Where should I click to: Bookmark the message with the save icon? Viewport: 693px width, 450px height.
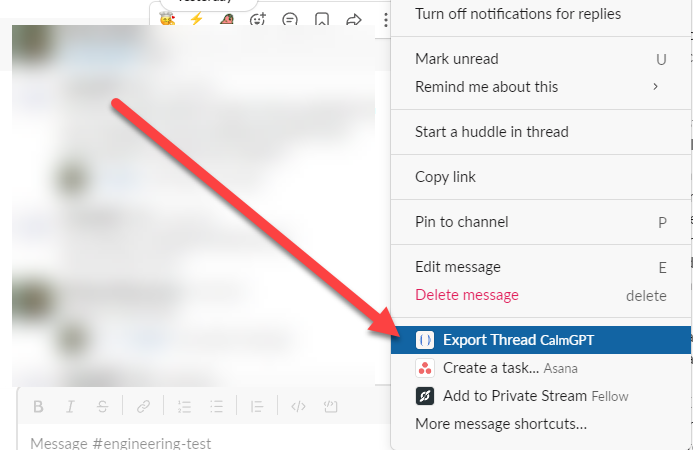tap(322, 19)
